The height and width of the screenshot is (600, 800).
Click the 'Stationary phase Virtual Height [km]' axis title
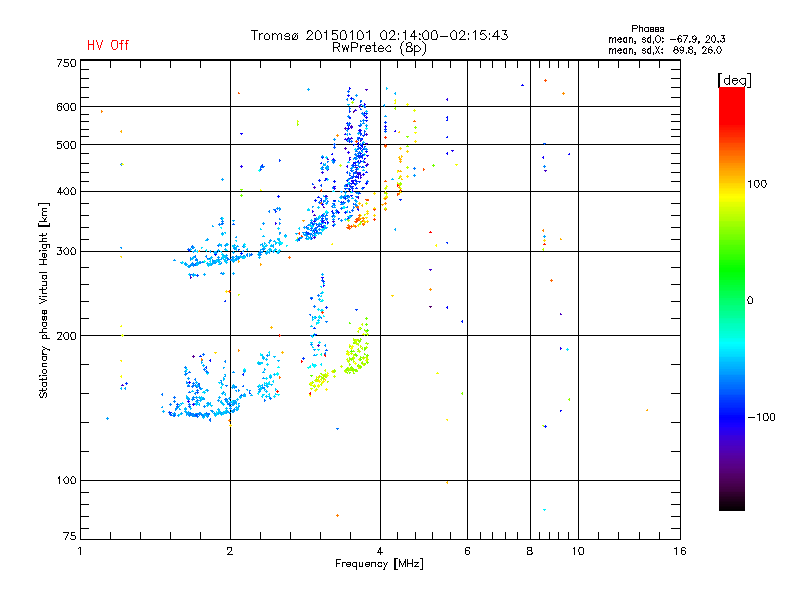(x=44, y=300)
